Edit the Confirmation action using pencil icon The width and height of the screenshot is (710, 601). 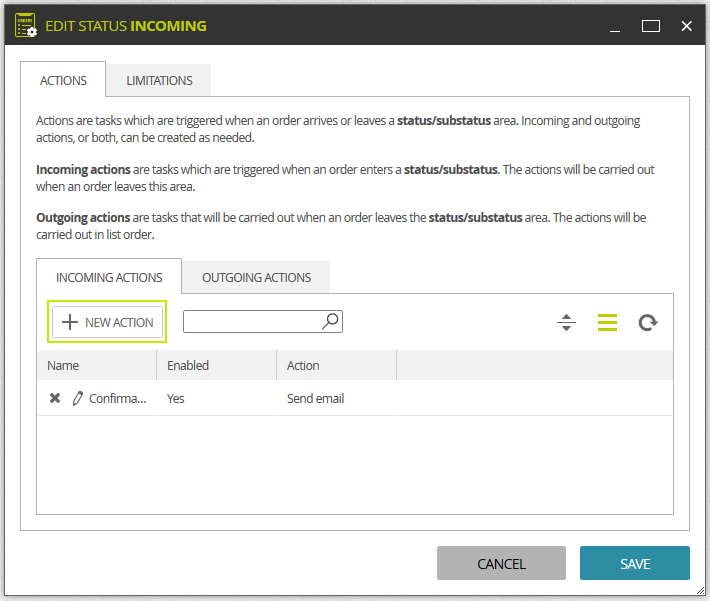(x=77, y=398)
